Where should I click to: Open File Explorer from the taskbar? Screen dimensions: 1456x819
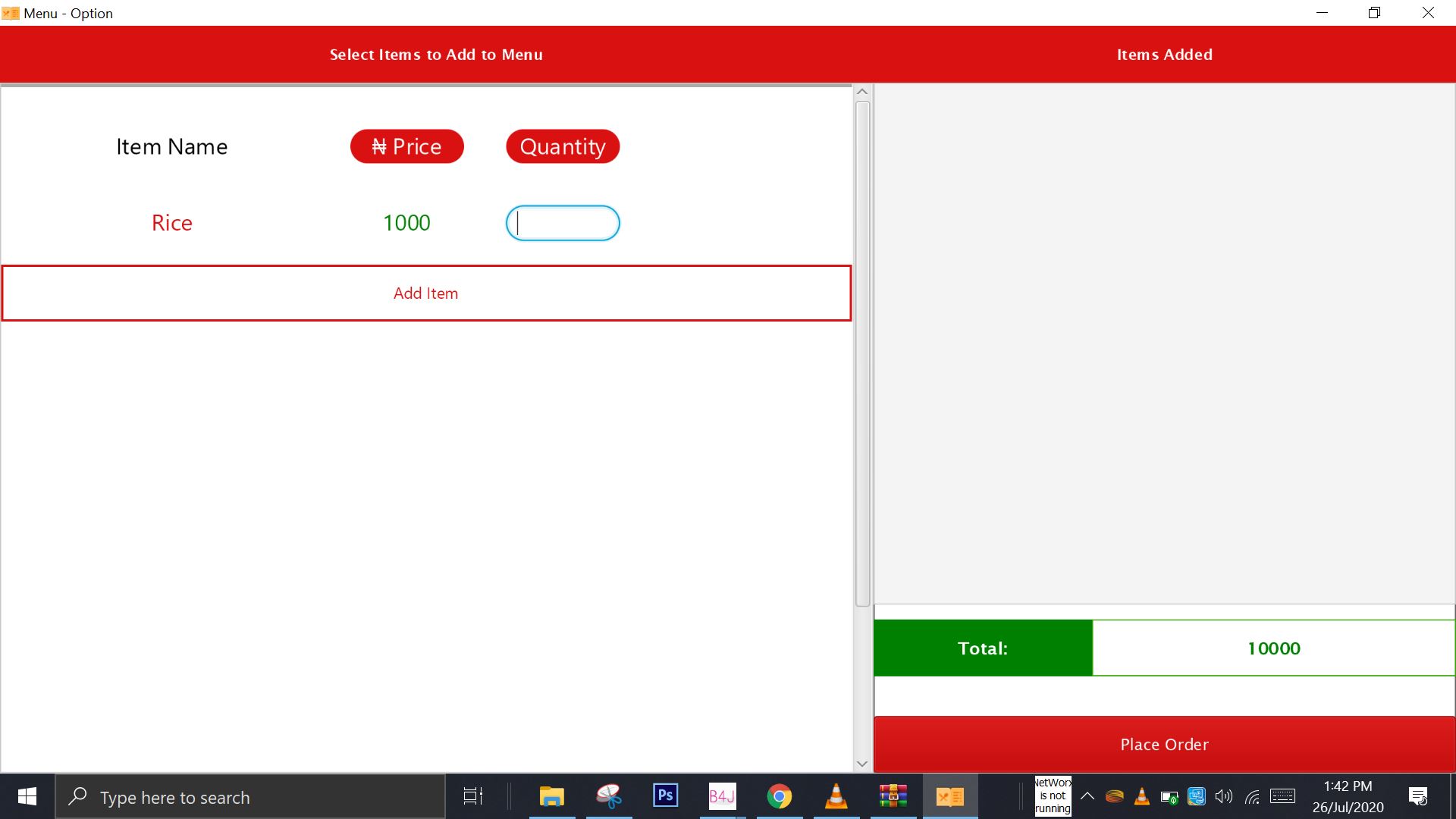tap(551, 796)
